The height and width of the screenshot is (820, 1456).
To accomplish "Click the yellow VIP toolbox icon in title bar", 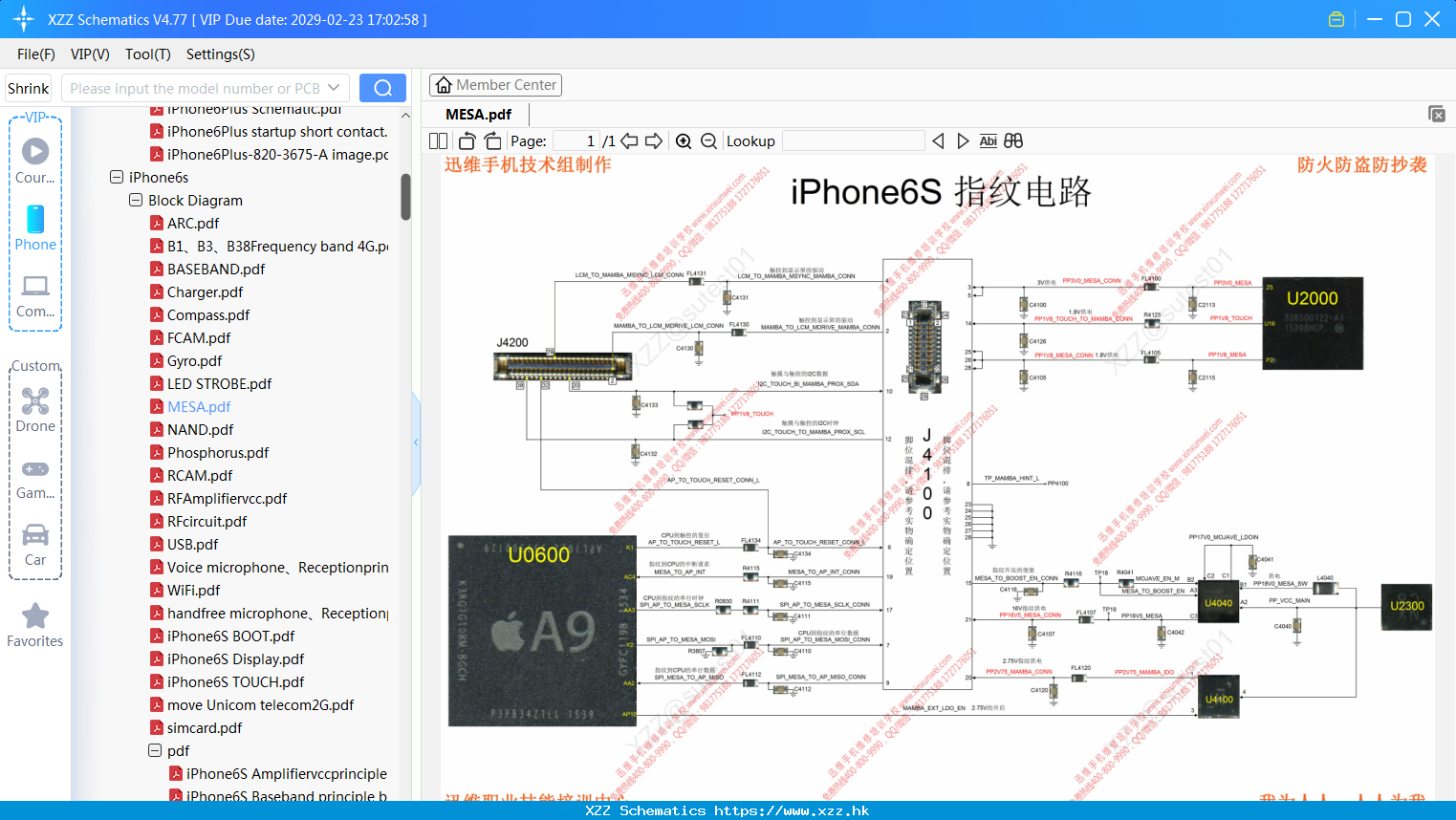I will tap(1336, 19).
